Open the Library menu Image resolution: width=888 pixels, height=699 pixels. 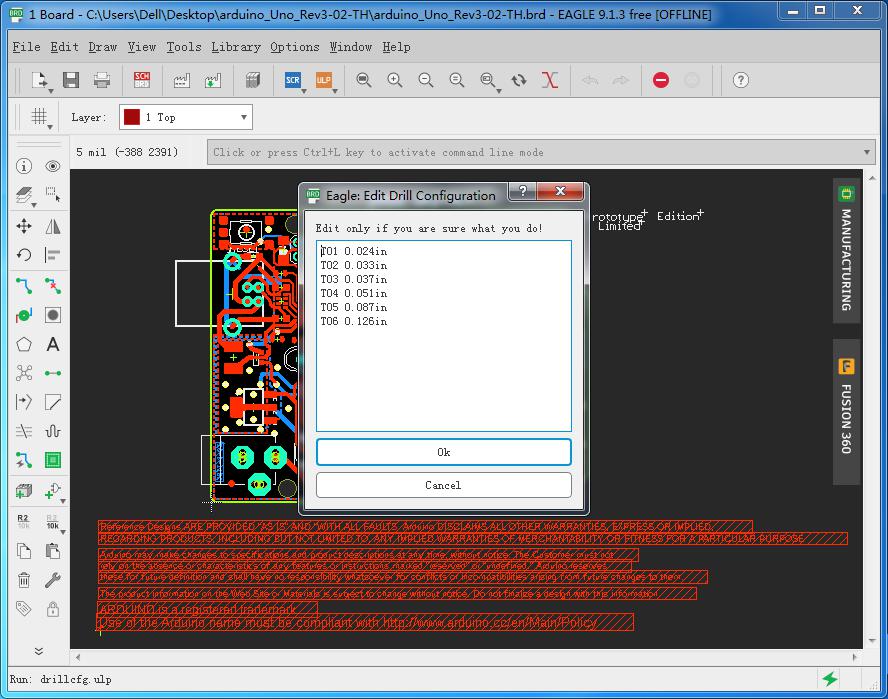click(x=236, y=47)
